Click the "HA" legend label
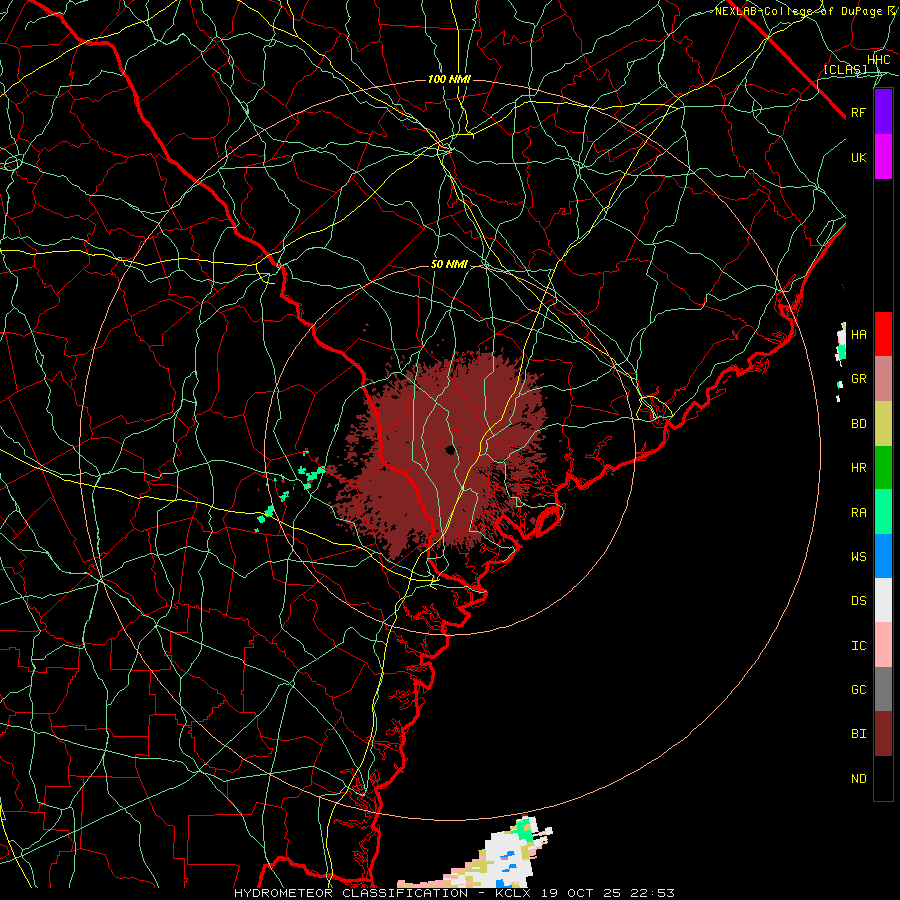Viewport: 900px width, 900px height. (858, 334)
